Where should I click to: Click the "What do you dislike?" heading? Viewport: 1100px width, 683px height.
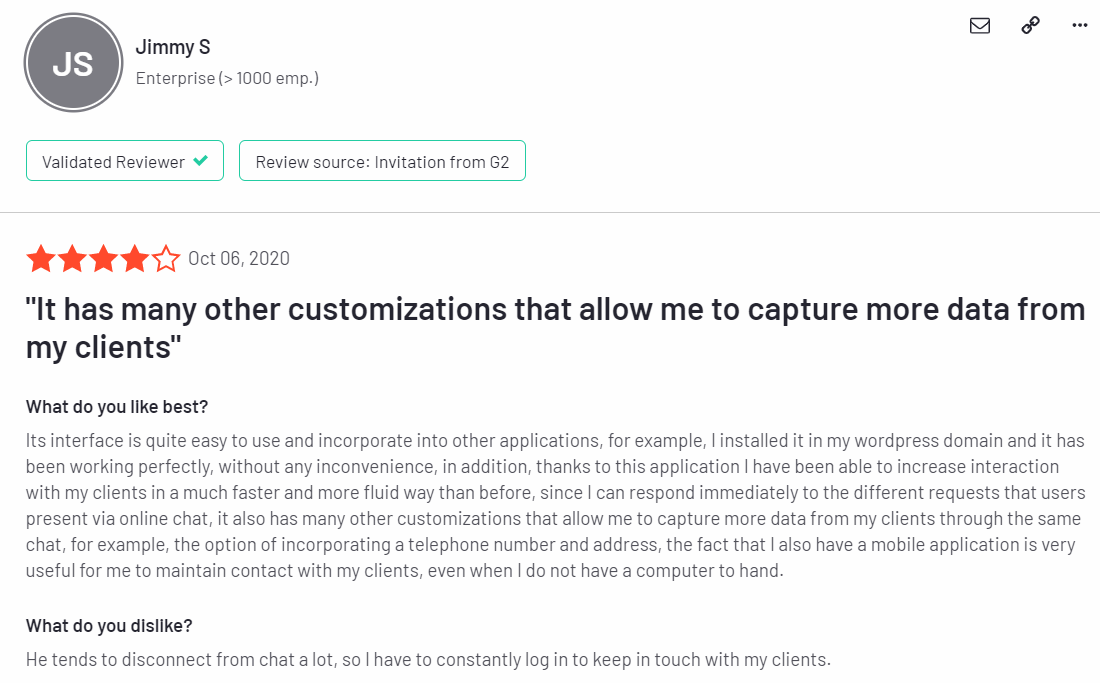click(x=109, y=625)
